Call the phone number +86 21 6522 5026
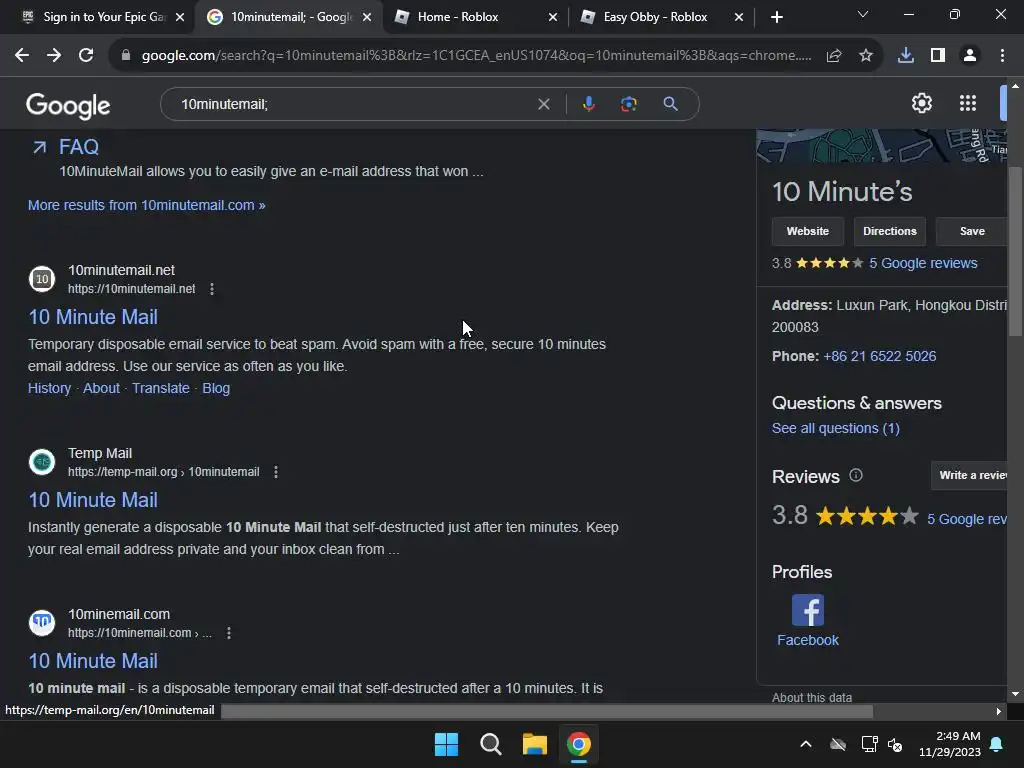The width and height of the screenshot is (1024, 768). 880,356
